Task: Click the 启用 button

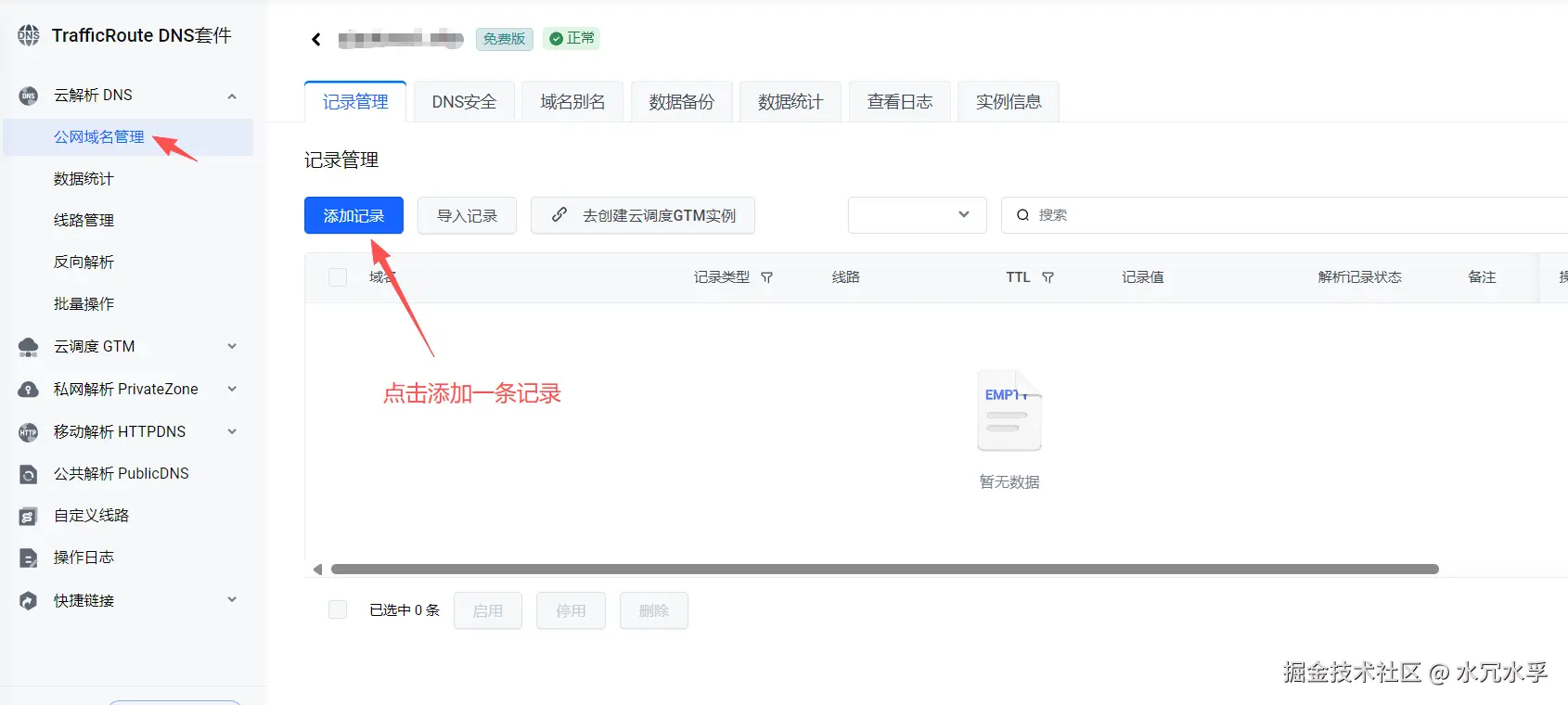Action: 488,610
